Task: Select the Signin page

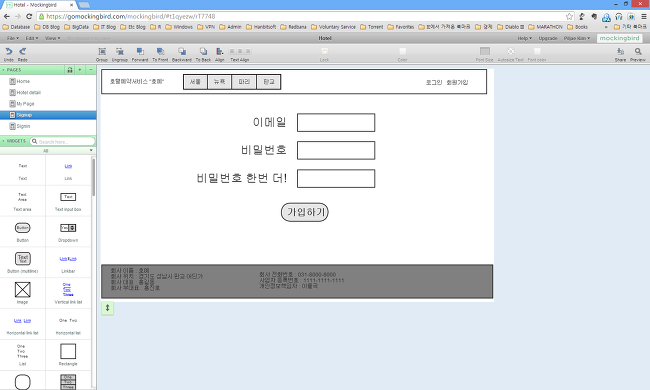Action: click(x=48, y=126)
